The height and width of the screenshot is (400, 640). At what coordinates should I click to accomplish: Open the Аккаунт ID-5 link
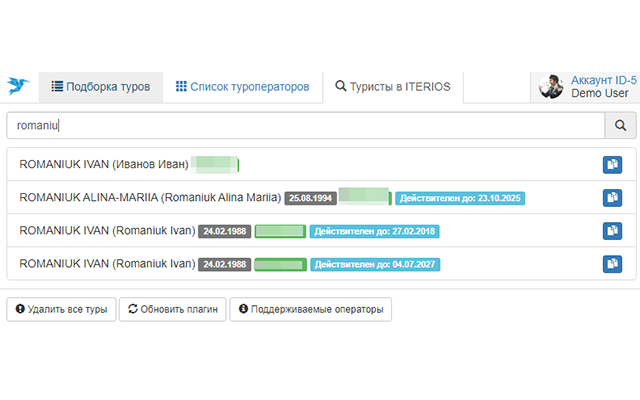pyautogui.click(x=603, y=80)
